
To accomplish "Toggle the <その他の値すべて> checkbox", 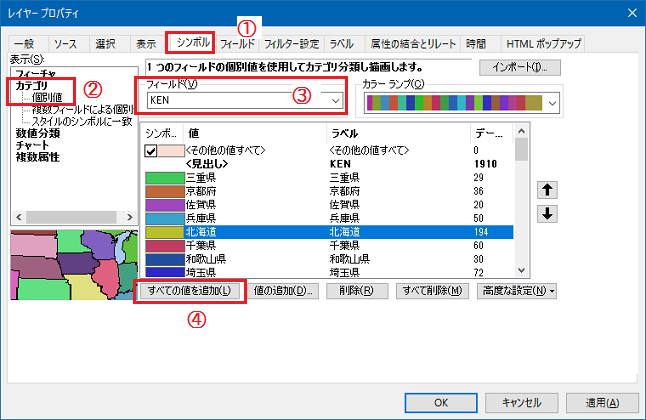I will point(151,151).
